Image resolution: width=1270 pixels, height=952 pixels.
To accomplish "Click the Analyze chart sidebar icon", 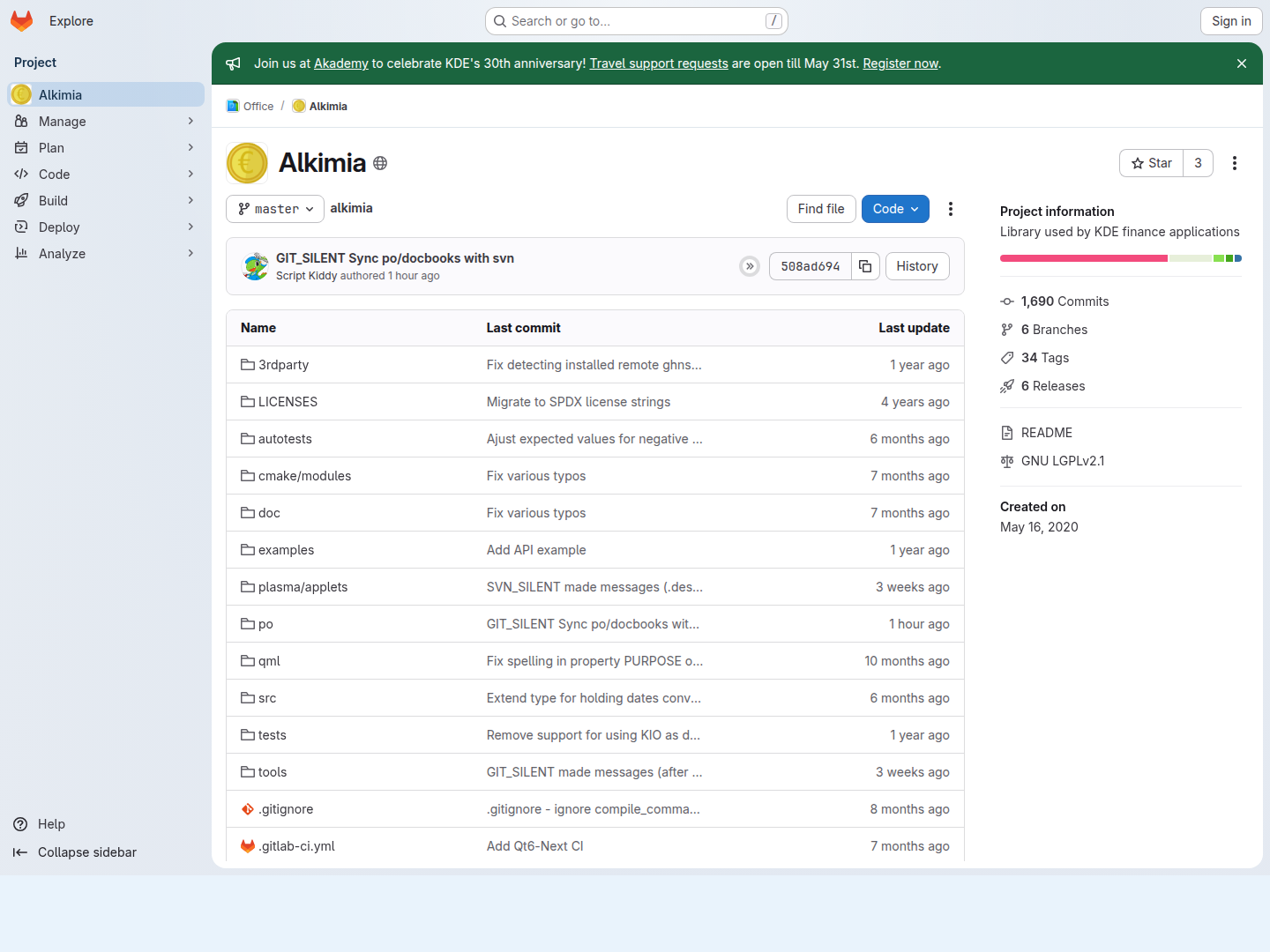I will click(x=21, y=253).
